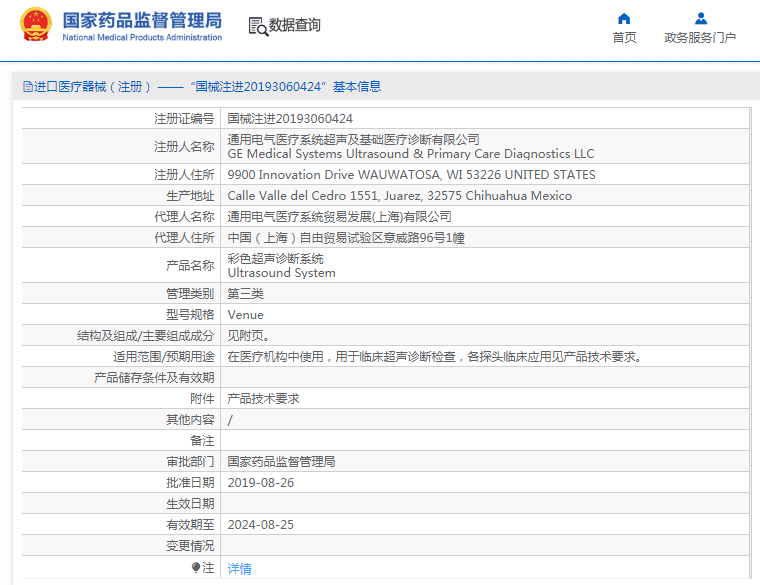Image resolution: width=760 pixels, height=585 pixels.
Task: Click the slash value in 其他内容 row
Action: pyautogui.click(x=230, y=420)
